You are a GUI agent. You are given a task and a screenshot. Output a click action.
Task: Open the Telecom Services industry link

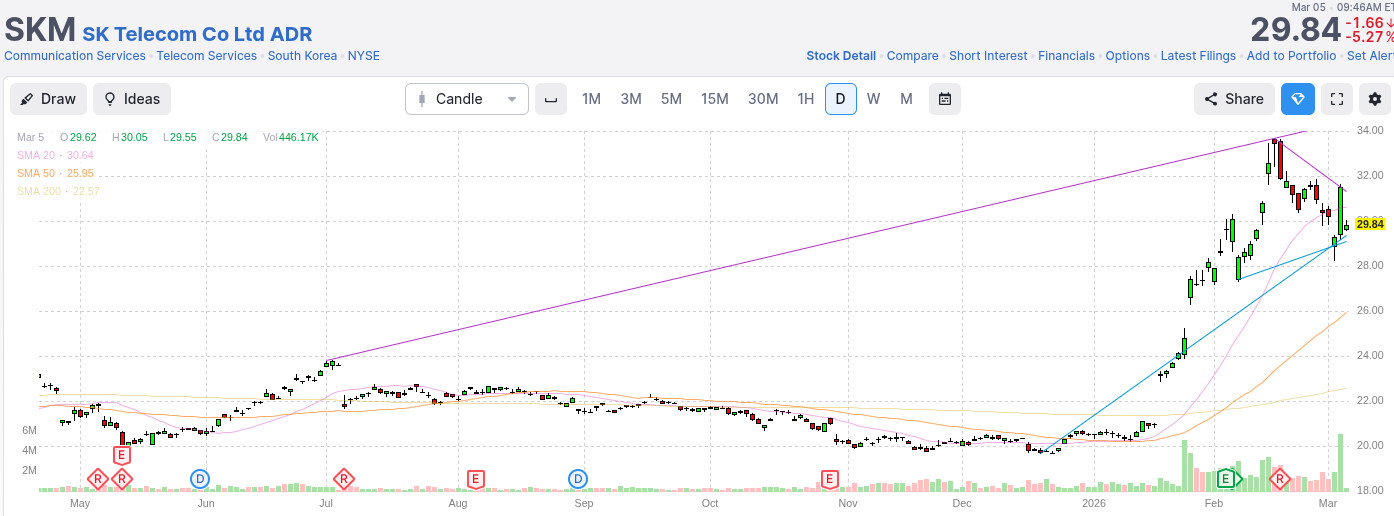pos(207,56)
